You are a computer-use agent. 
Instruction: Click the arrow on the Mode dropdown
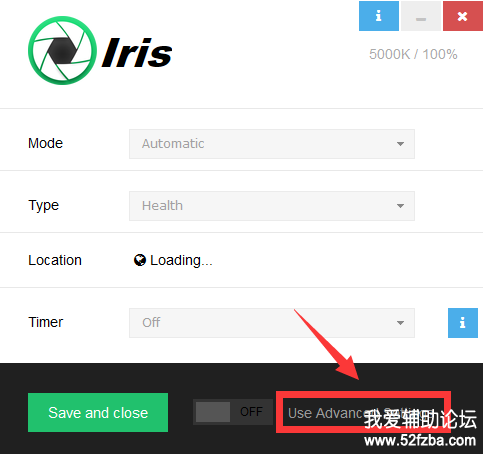[400, 144]
